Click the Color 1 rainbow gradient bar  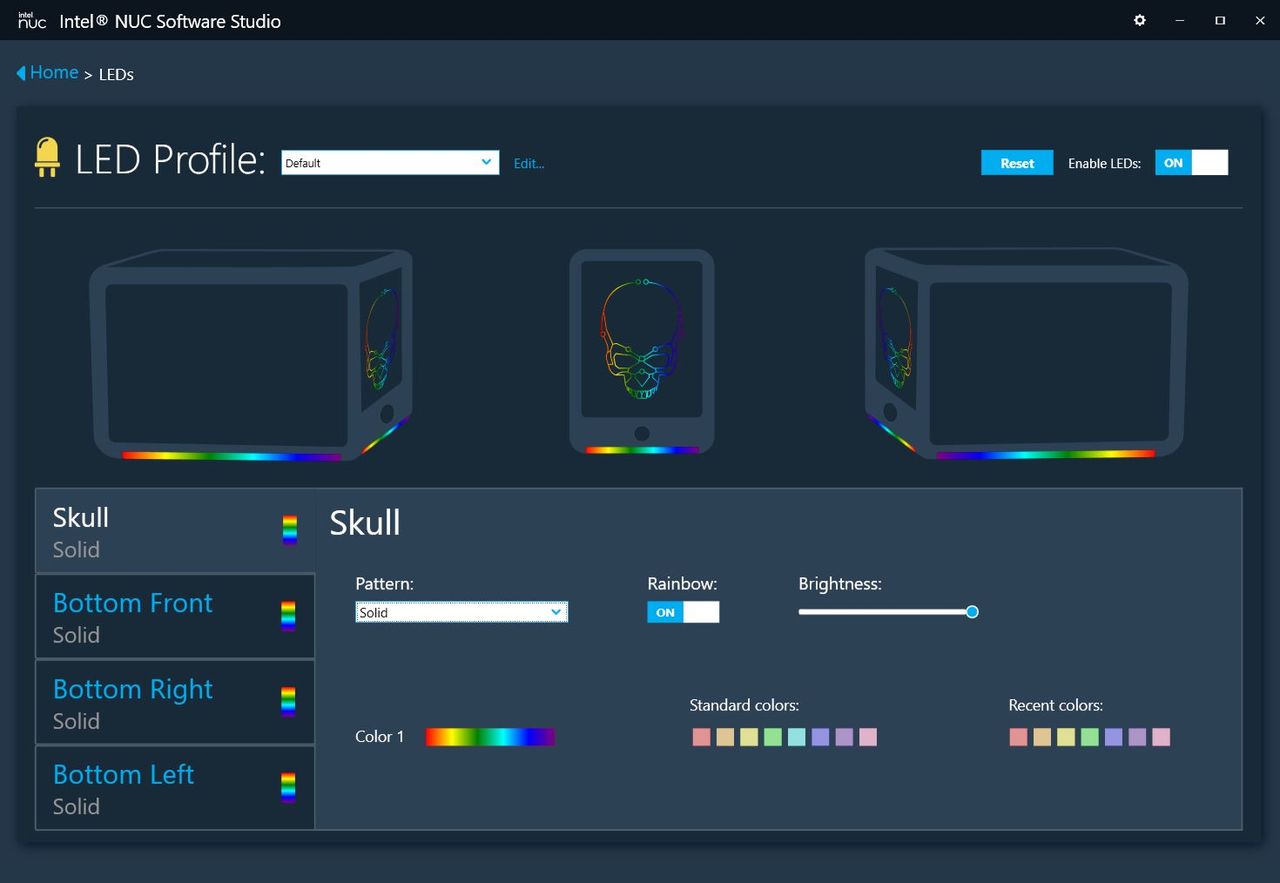pos(490,737)
